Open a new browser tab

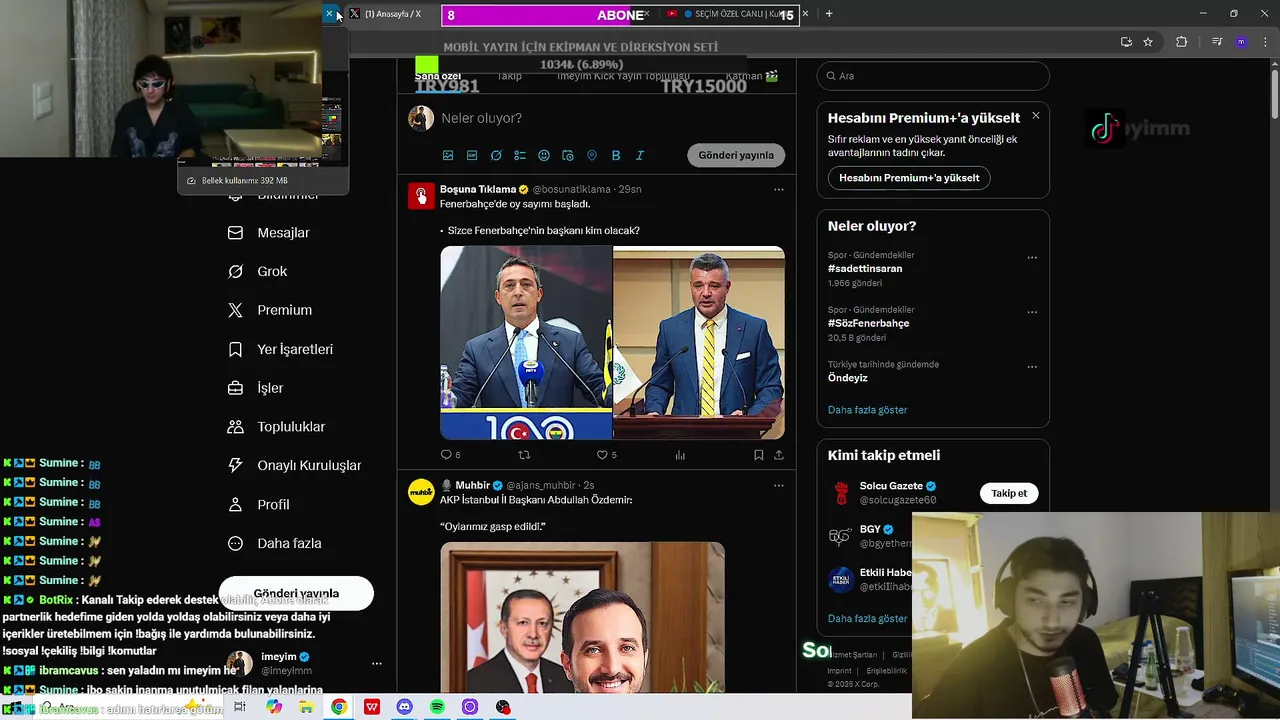pyautogui.click(x=829, y=14)
